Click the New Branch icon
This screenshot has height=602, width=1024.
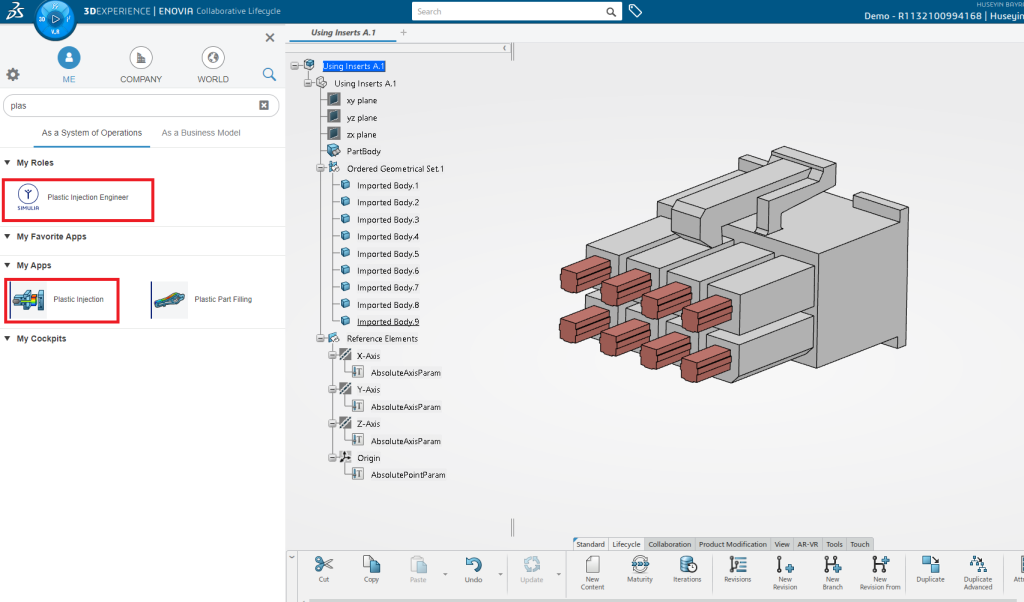[x=832, y=565]
